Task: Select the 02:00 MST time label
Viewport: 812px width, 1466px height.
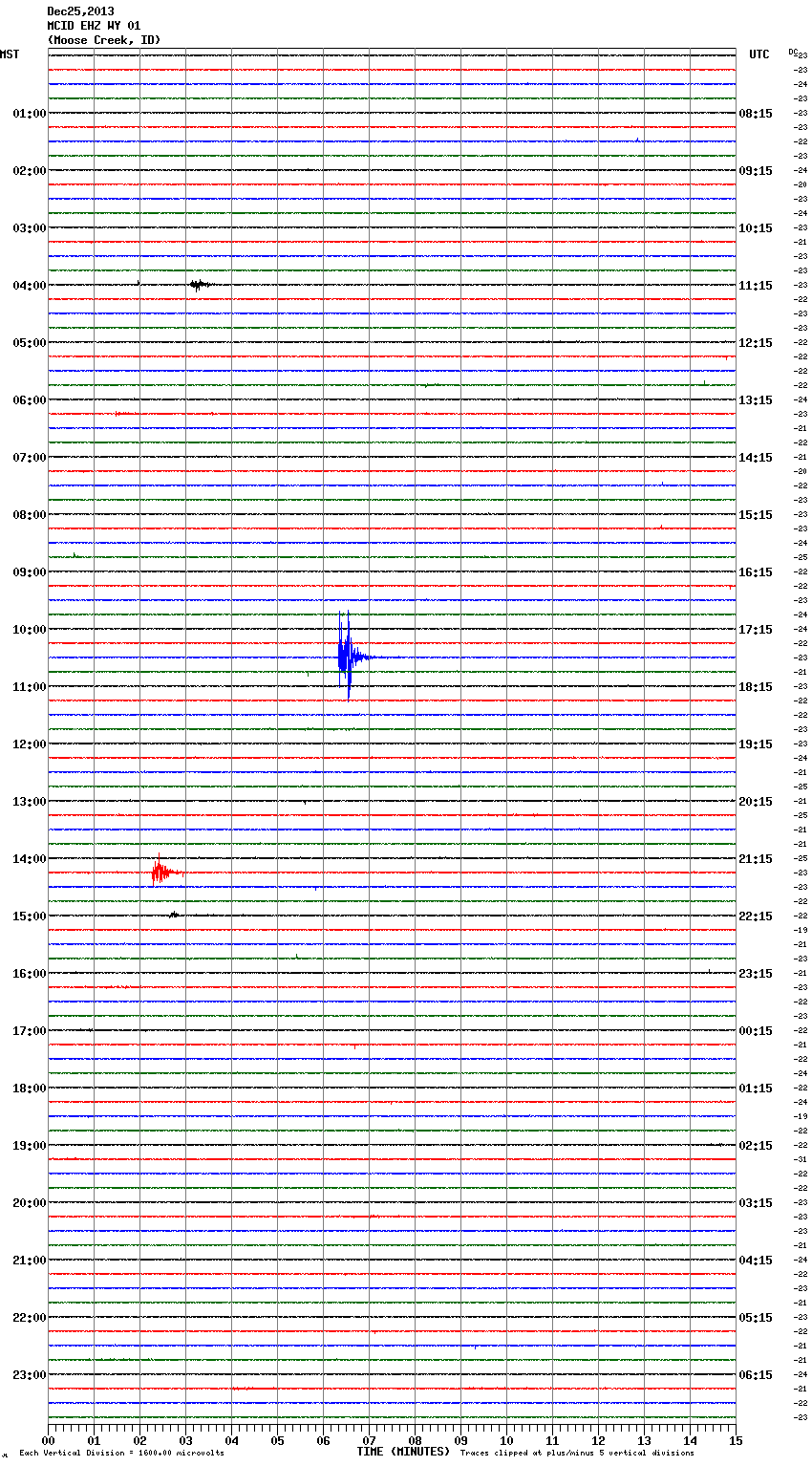Action: tap(29, 171)
